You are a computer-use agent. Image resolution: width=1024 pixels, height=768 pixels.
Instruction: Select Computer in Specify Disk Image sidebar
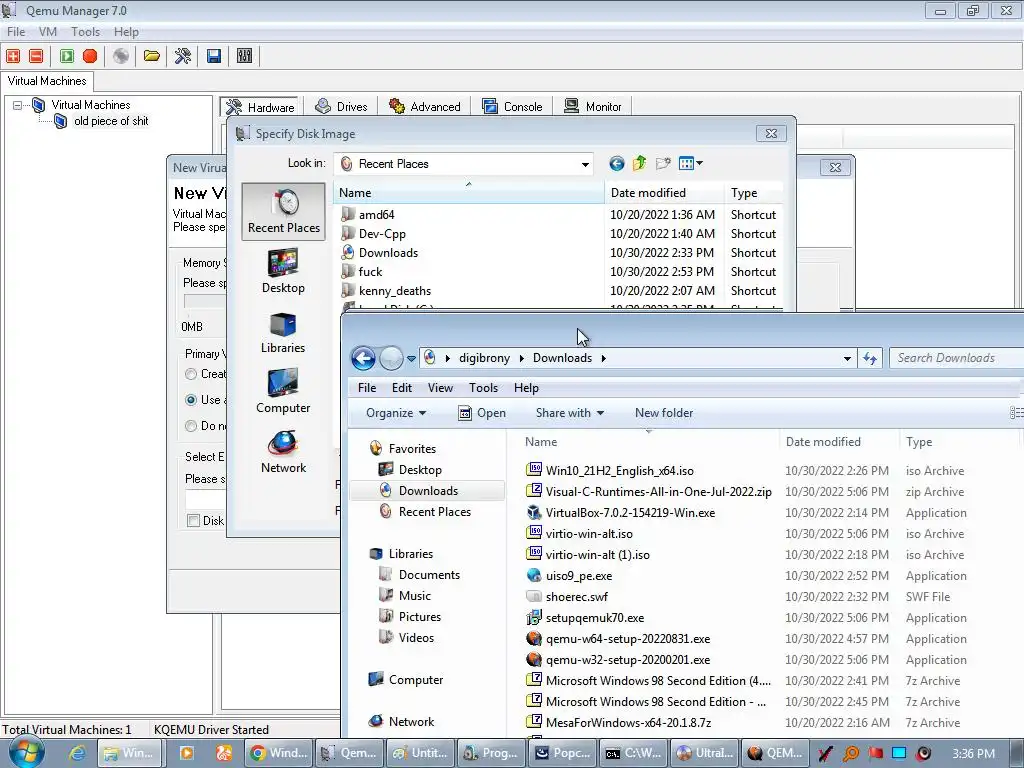[x=283, y=391]
